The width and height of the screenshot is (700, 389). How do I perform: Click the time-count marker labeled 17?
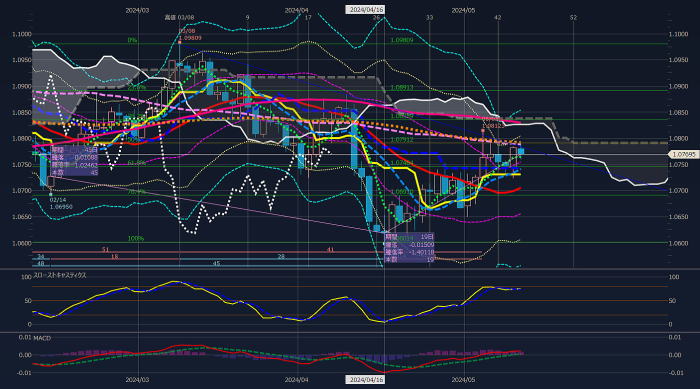[x=308, y=17]
